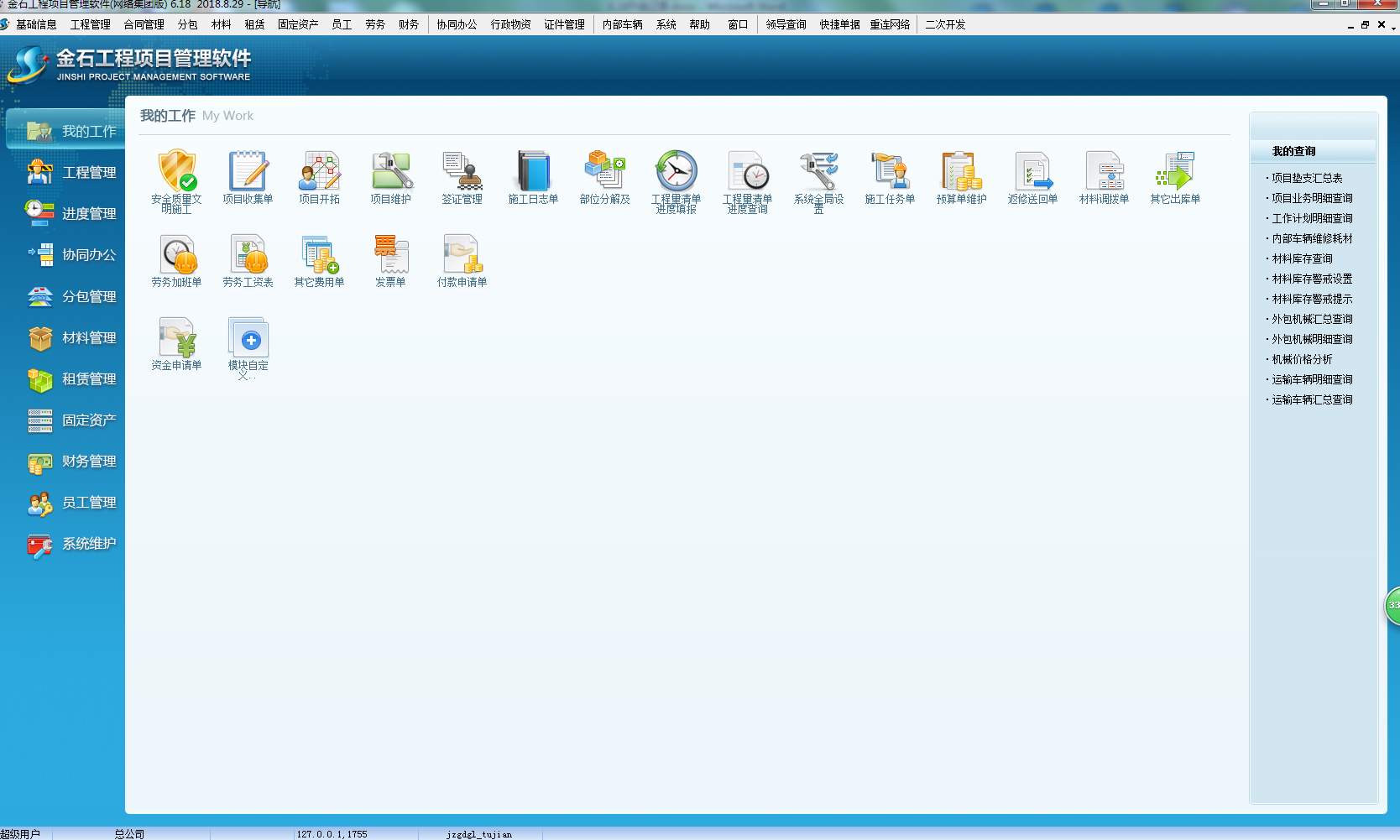This screenshot has width=1400, height=840.
Task: Open the 帮助 menu
Action: click(699, 24)
